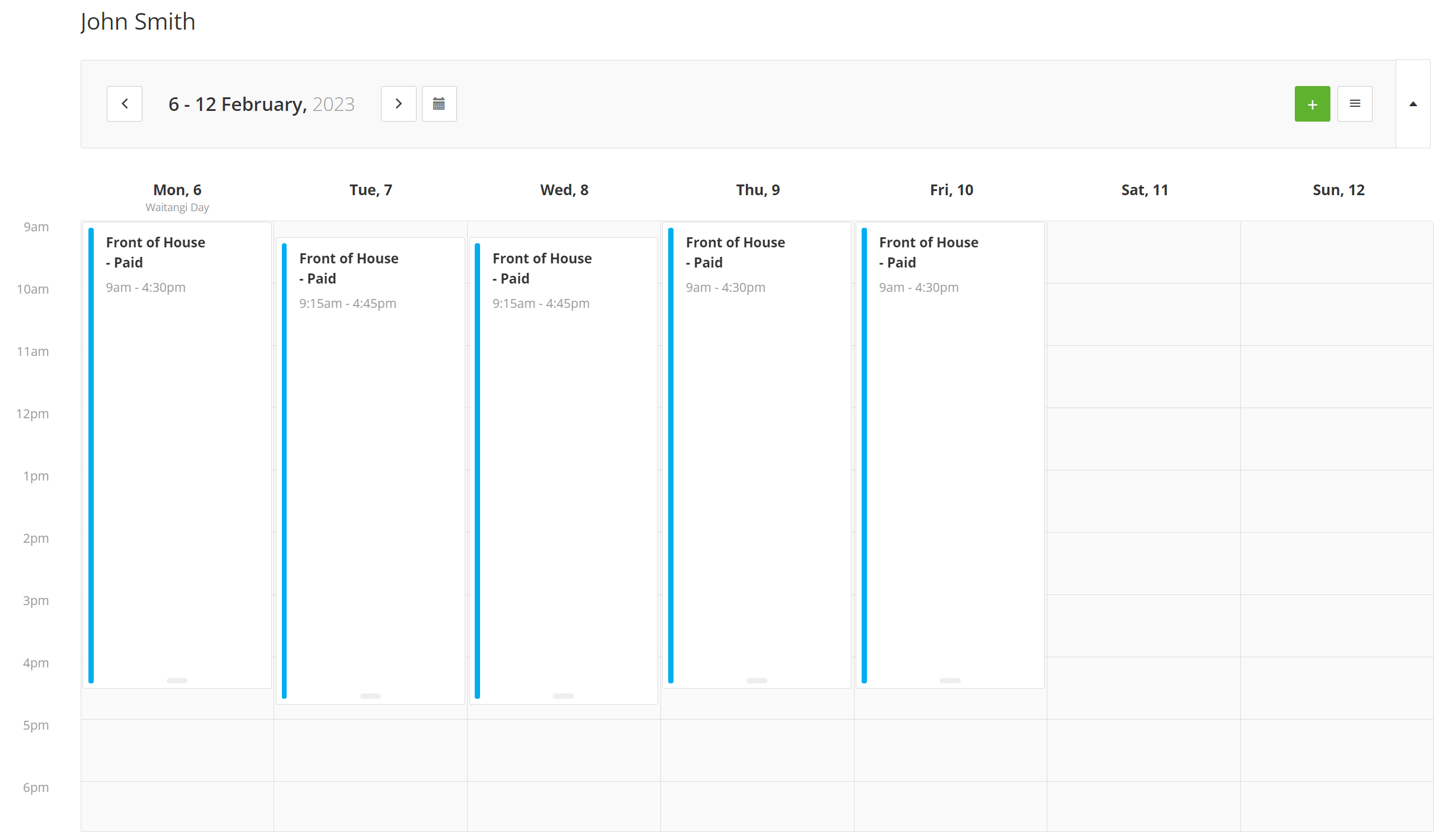This screenshot has width=1439, height=840.
Task: Click Monday's 9am - 4:30pm time text
Action: pos(146,288)
